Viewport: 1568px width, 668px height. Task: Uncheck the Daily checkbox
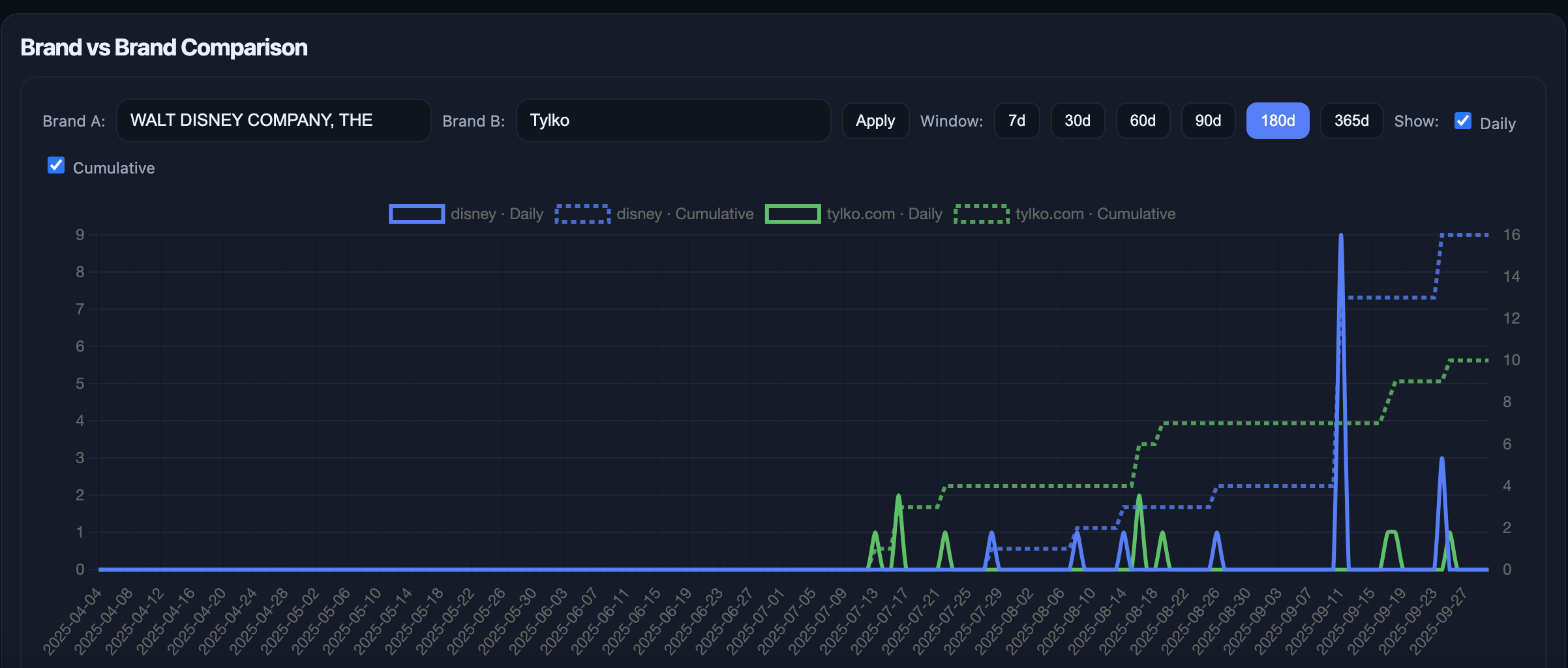[1462, 121]
